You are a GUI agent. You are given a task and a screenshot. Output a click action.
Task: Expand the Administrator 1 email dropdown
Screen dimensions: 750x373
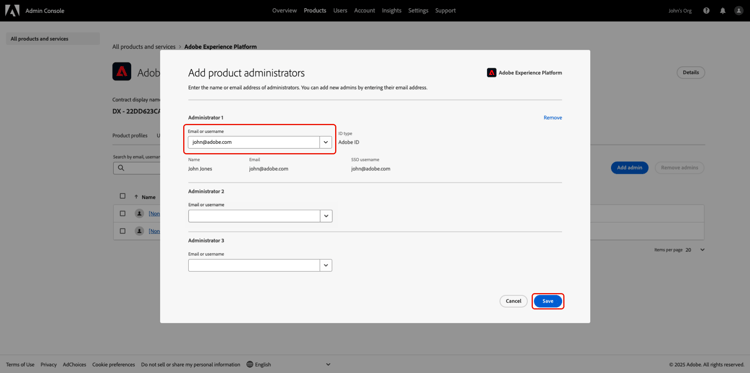pos(326,142)
